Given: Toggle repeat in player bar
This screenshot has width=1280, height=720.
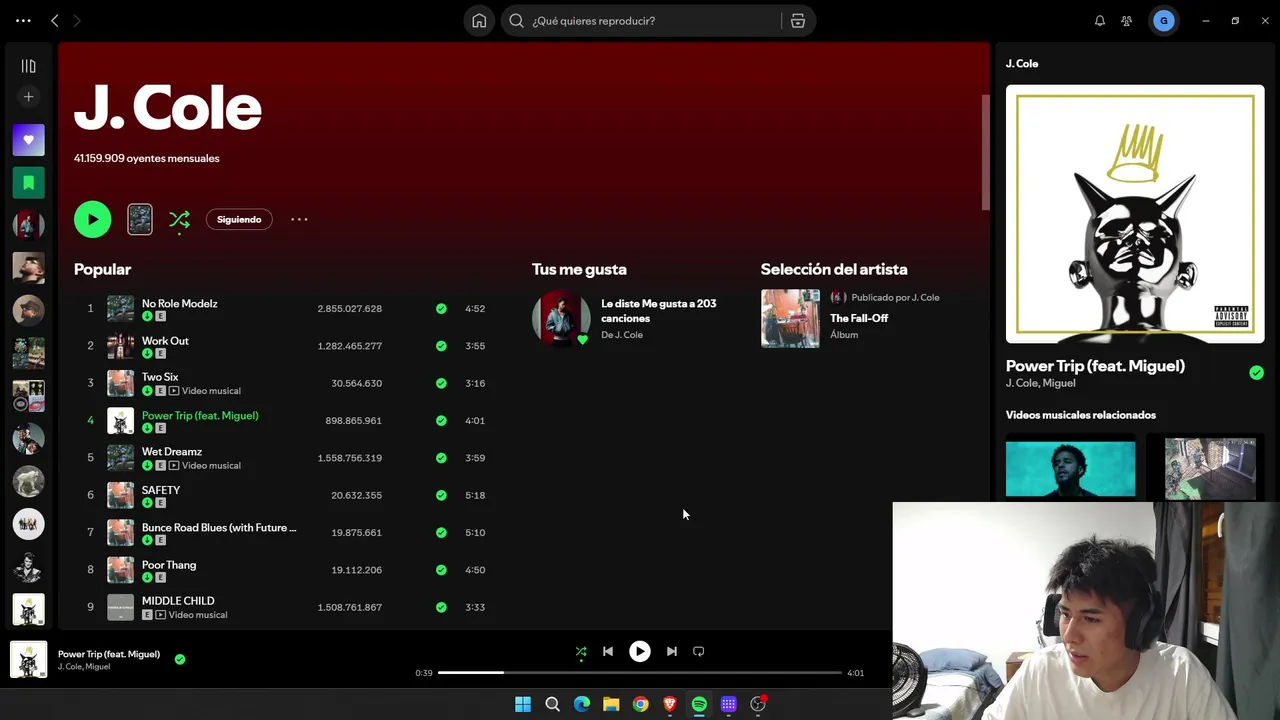Looking at the screenshot, I should pos(699,652).
